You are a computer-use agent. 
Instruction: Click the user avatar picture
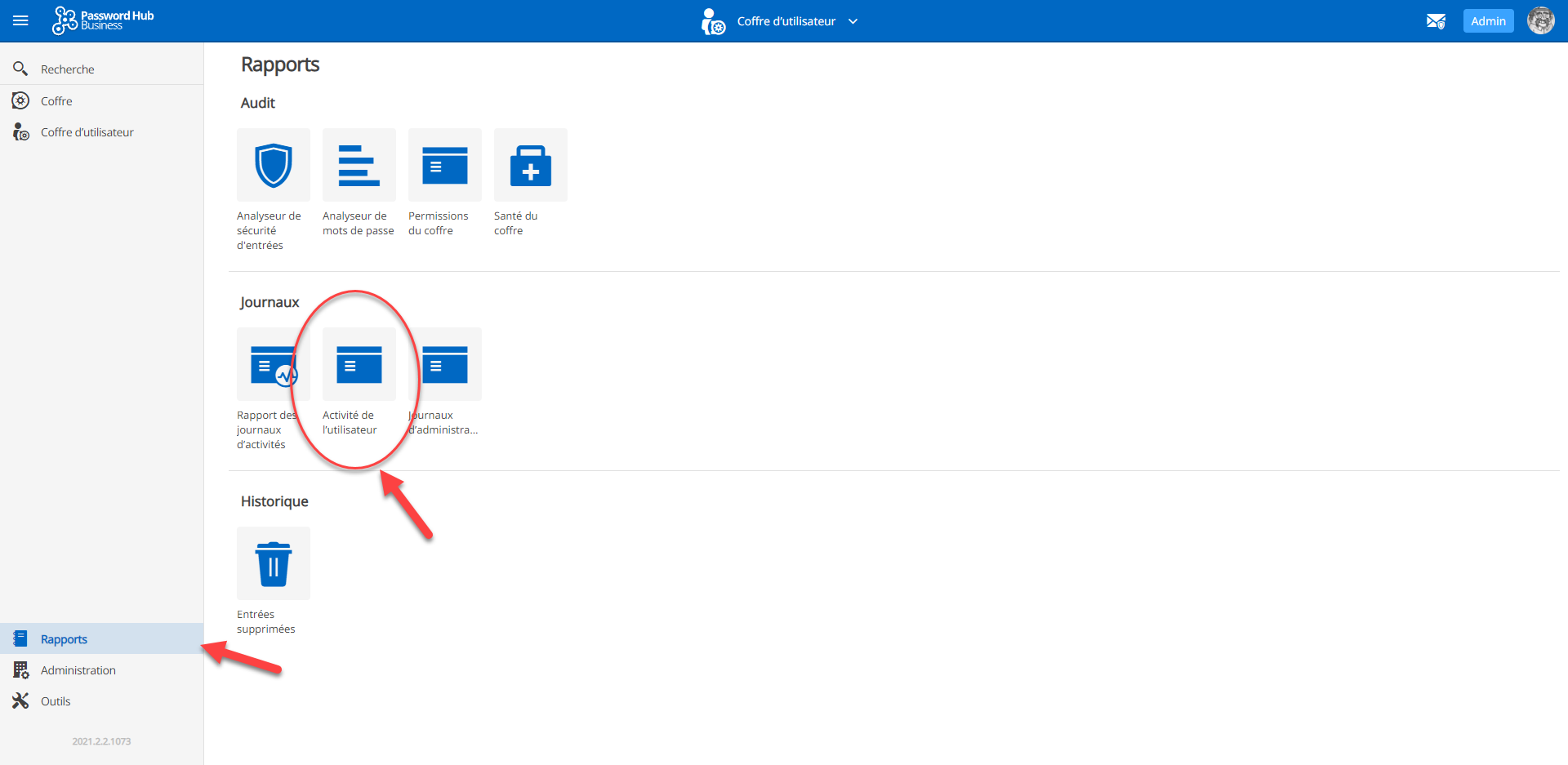pyautogui.click(x=1540, y=21)
